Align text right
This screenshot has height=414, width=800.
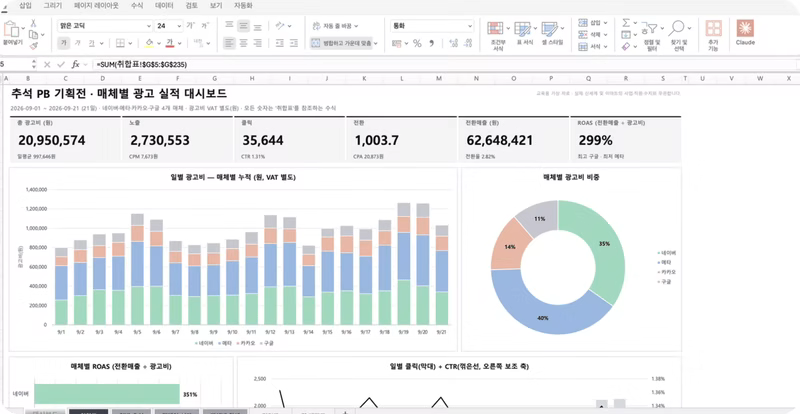pos(258,43)
